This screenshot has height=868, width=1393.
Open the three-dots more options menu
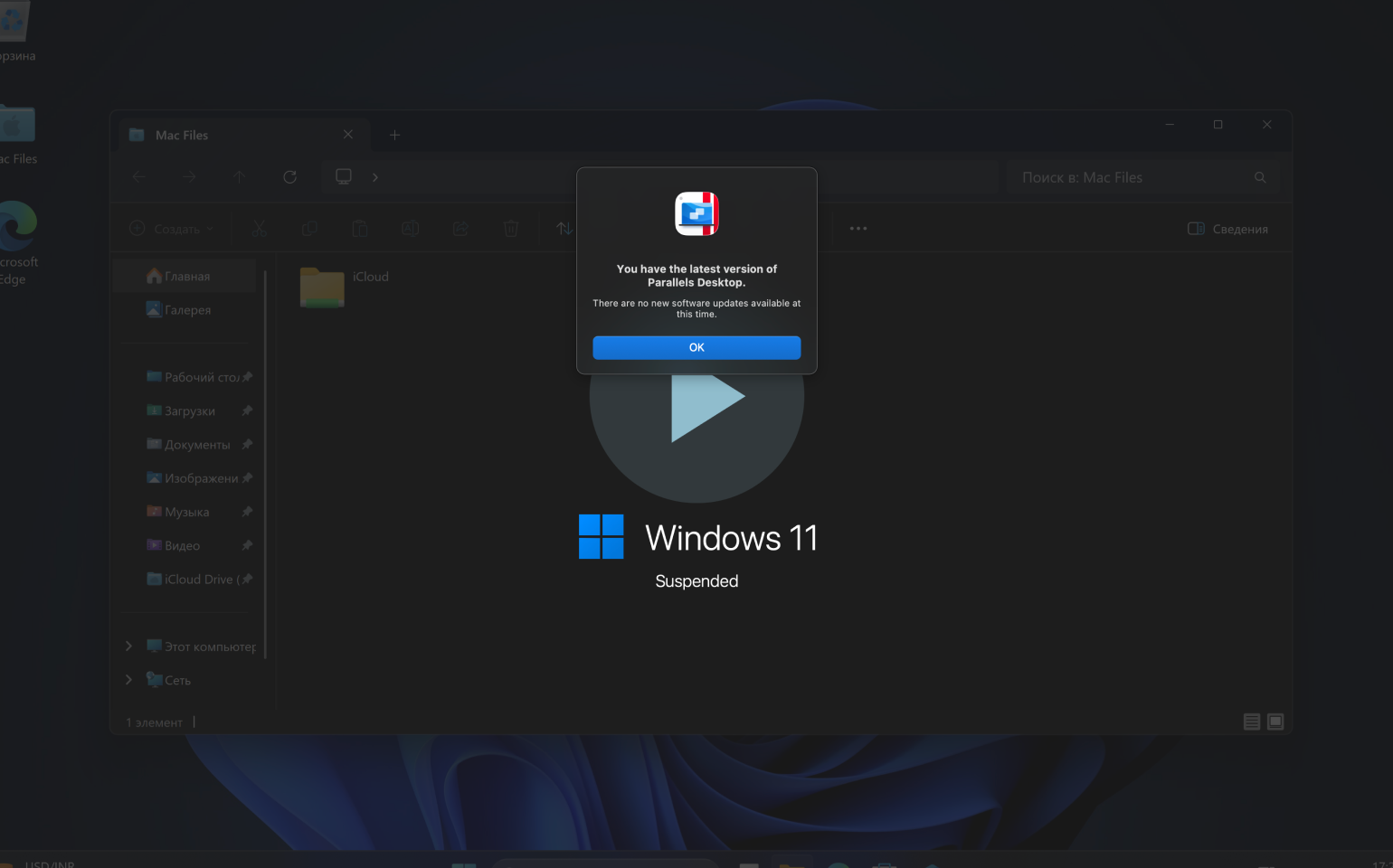pos(858,229)
